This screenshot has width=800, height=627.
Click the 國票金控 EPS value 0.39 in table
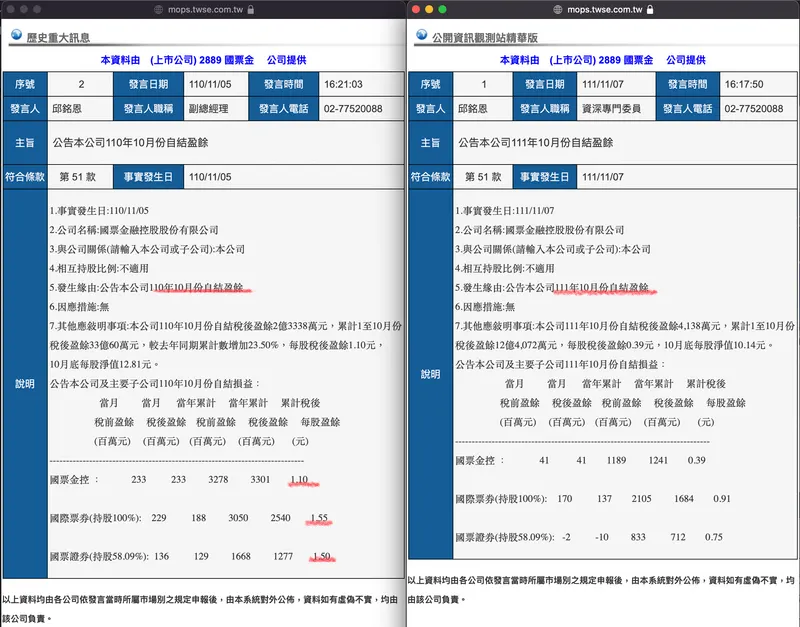(x=696, y=460)
